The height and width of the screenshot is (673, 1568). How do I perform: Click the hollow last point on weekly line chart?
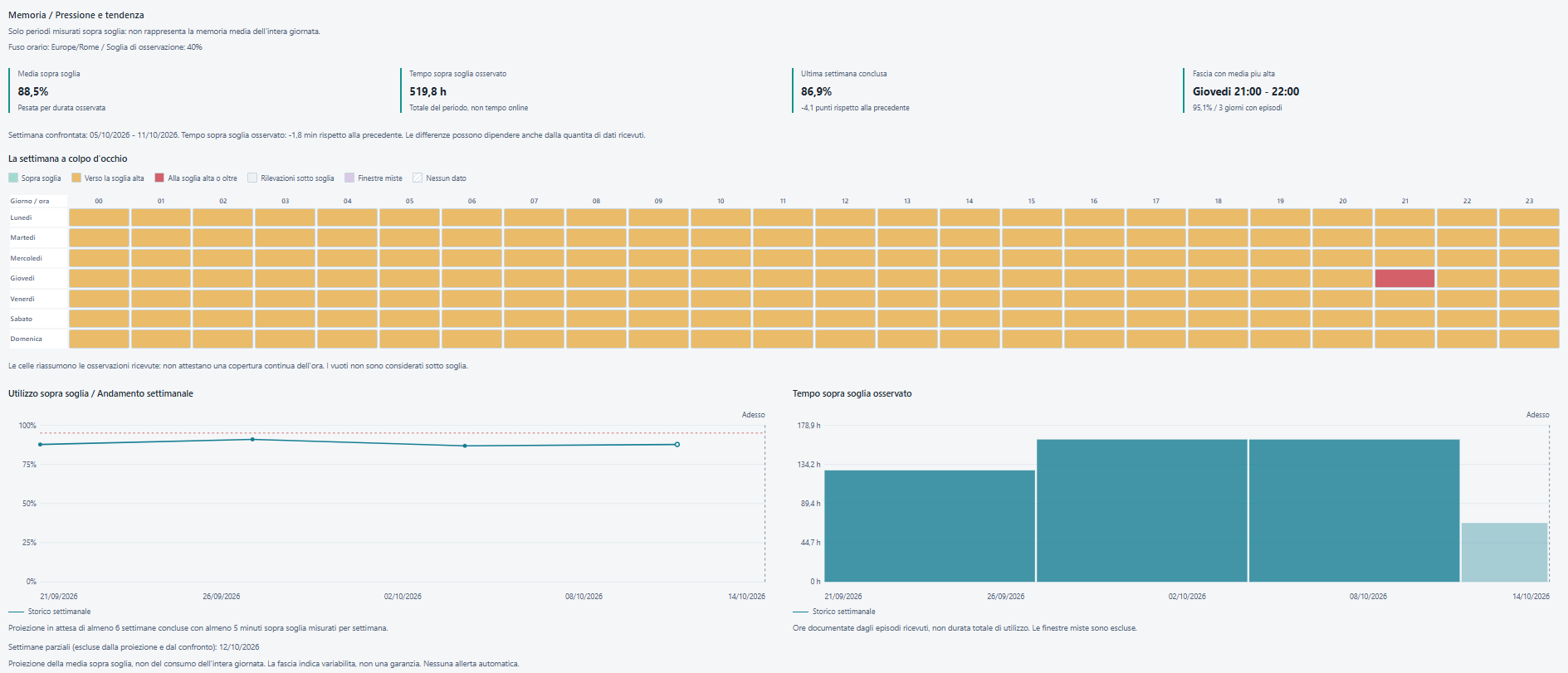(x=677, y=445)
